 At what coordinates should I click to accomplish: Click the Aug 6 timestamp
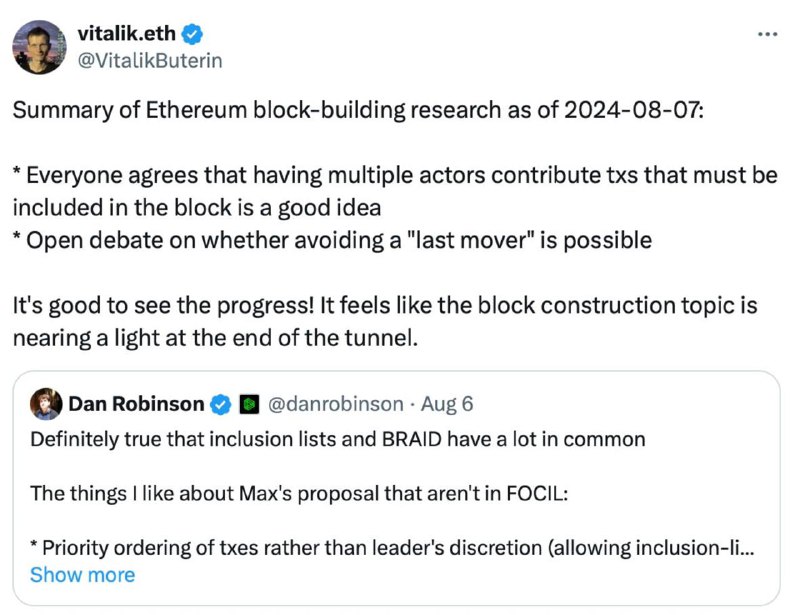447,404
